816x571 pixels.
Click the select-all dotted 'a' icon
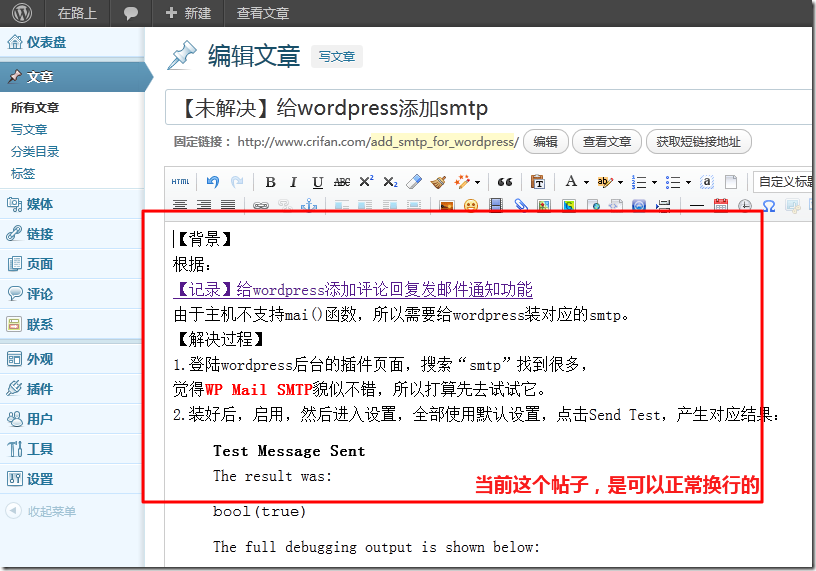(707, 182)
